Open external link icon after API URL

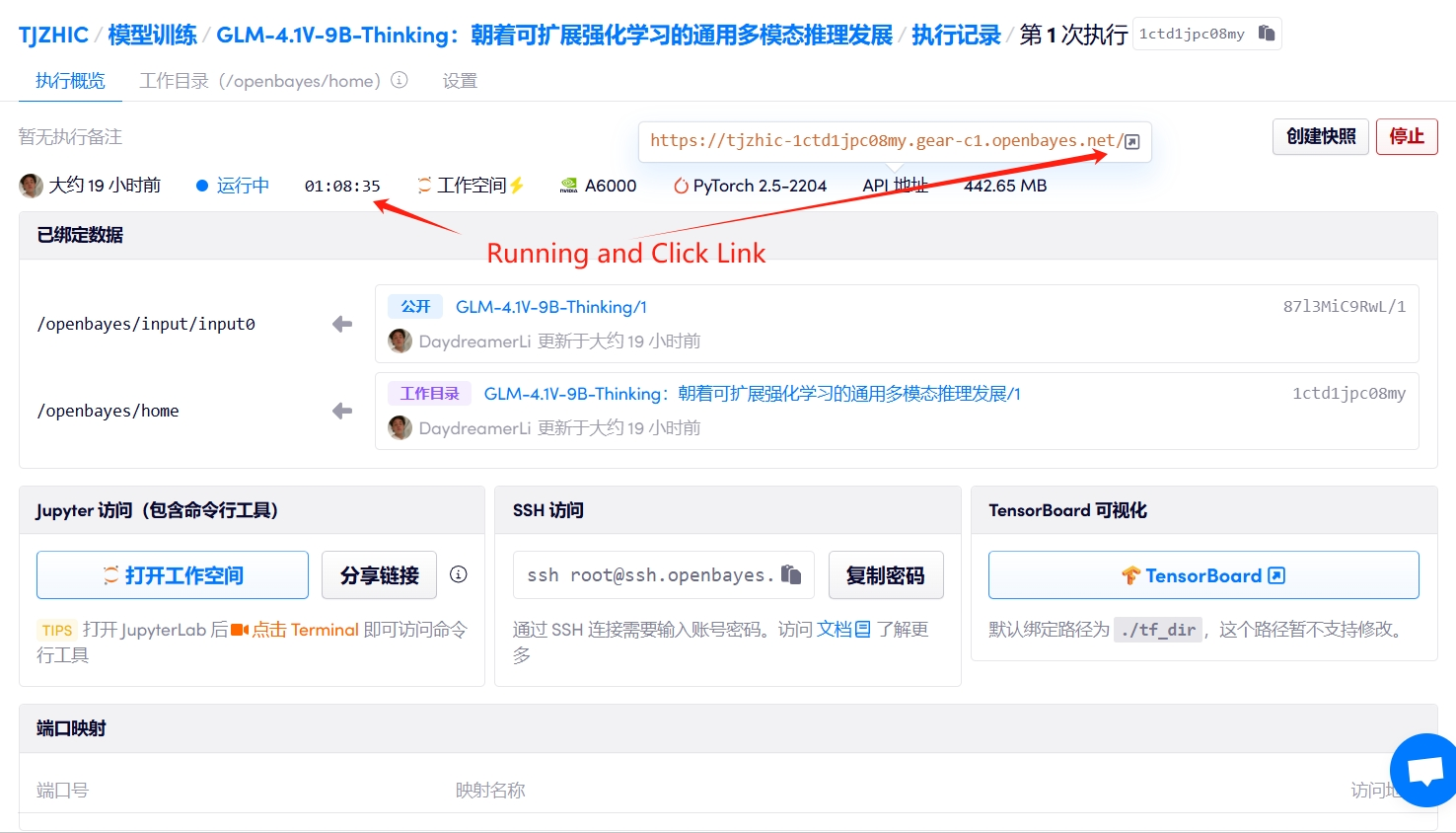click(x=1132, y=141)
